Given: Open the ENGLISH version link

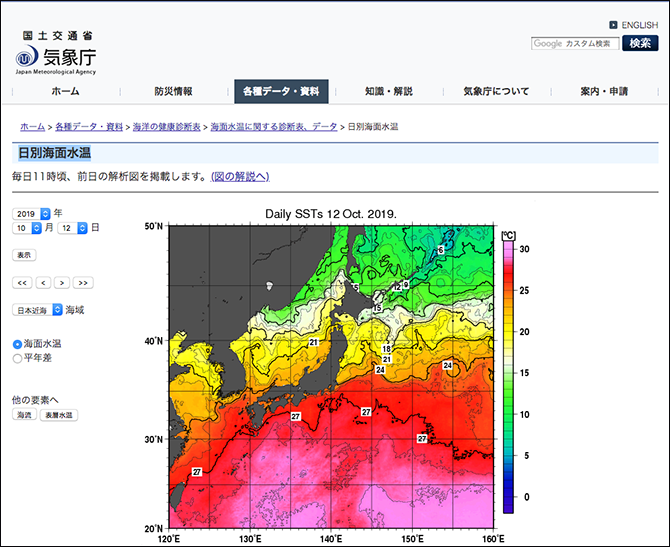Looking at the screenshot, I should point(639,25).
